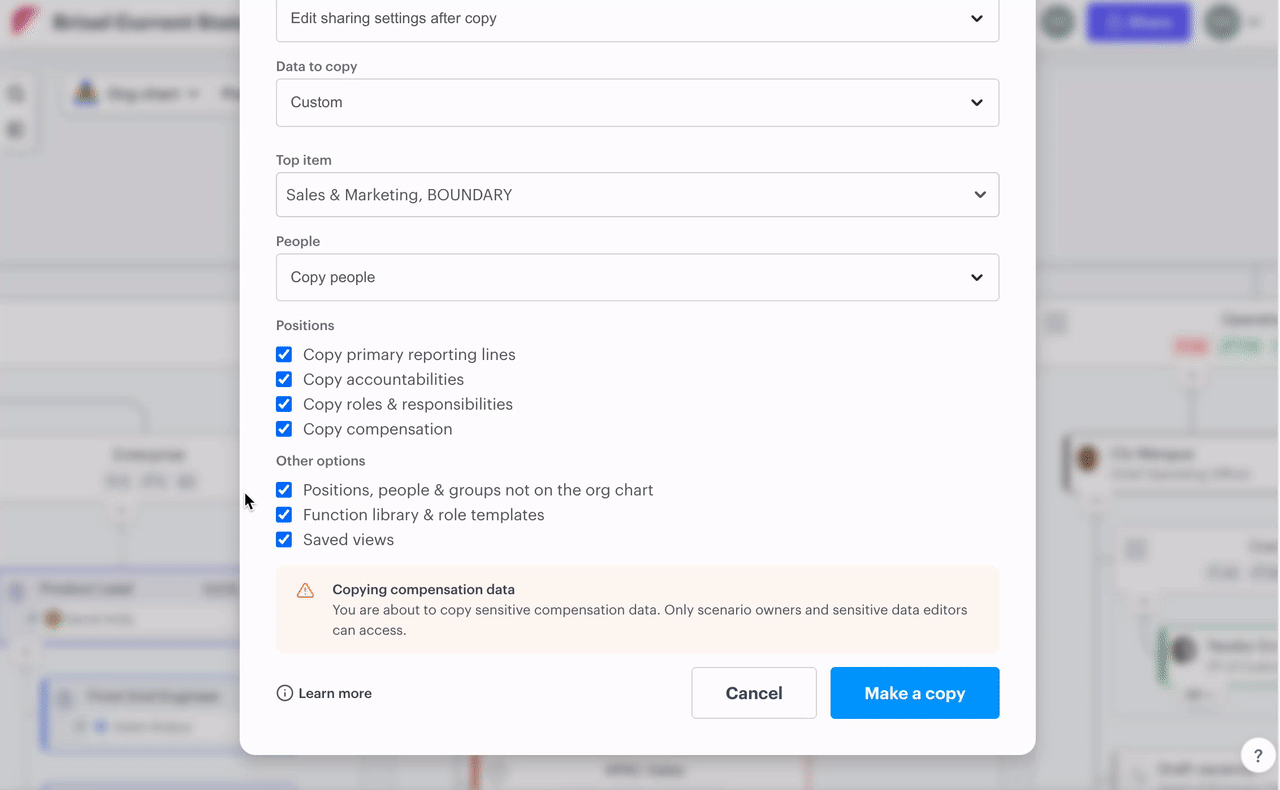Viewport: 1280px width, 790px height.
Task: Click the app logo icon
Action: [25, 21]
